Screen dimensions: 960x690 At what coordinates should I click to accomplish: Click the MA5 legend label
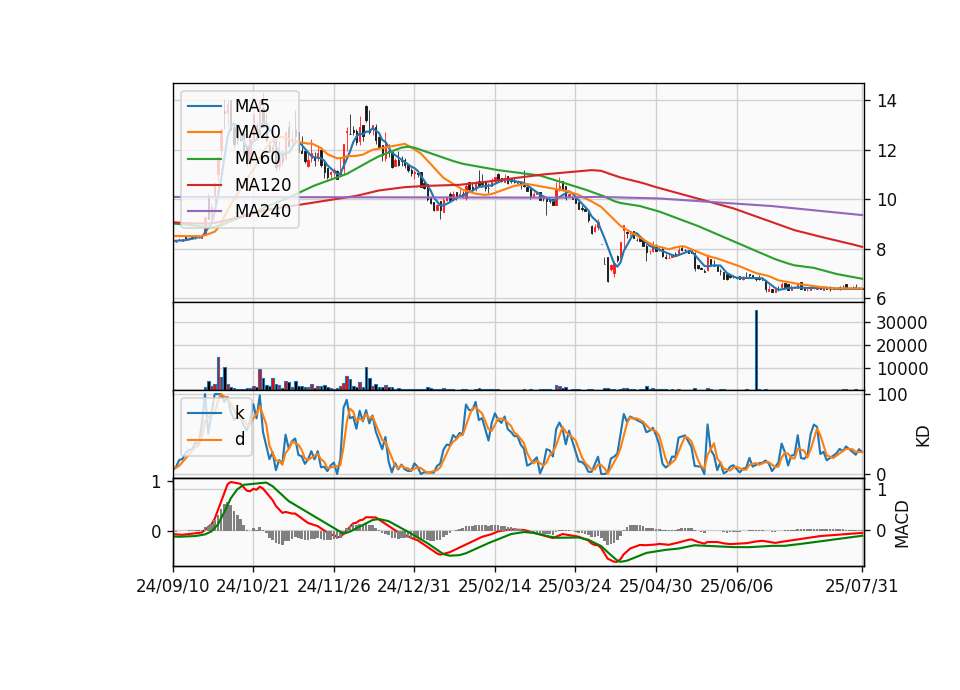click(252, 106)
